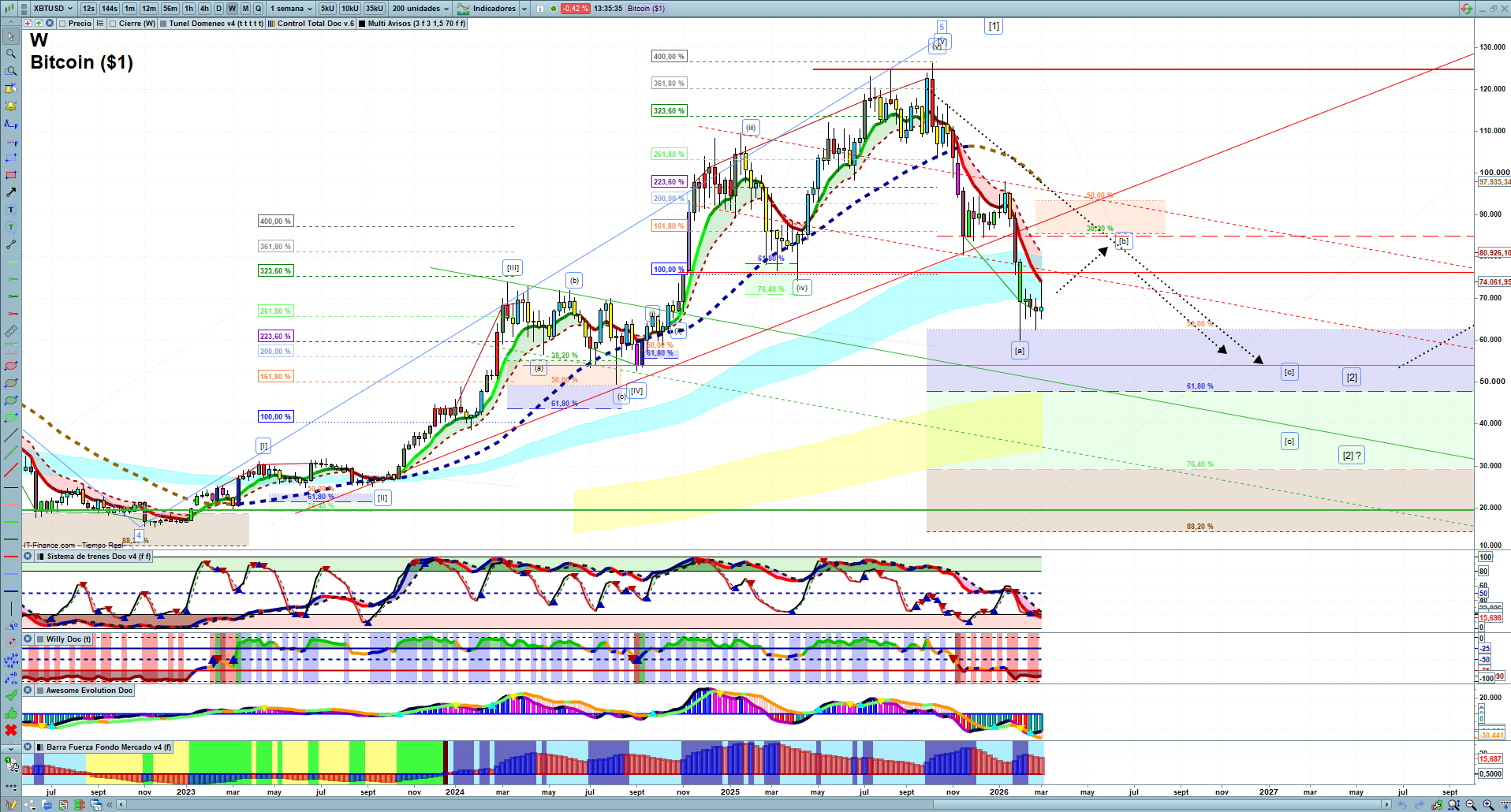Switch to the 4h timeframe
This screenshot has height=812, width=1511.
pyautogui.click(x=204, y=9)
